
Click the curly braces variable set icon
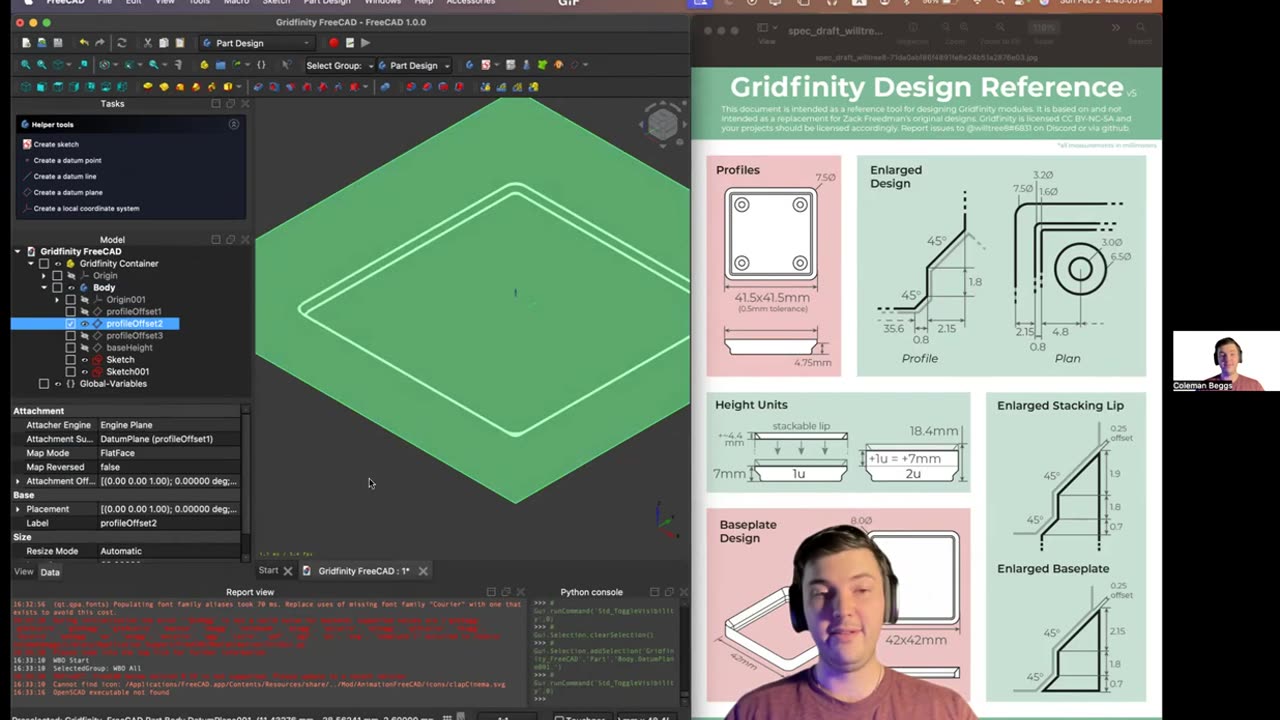pyautogui.click(x=261, y=65)
